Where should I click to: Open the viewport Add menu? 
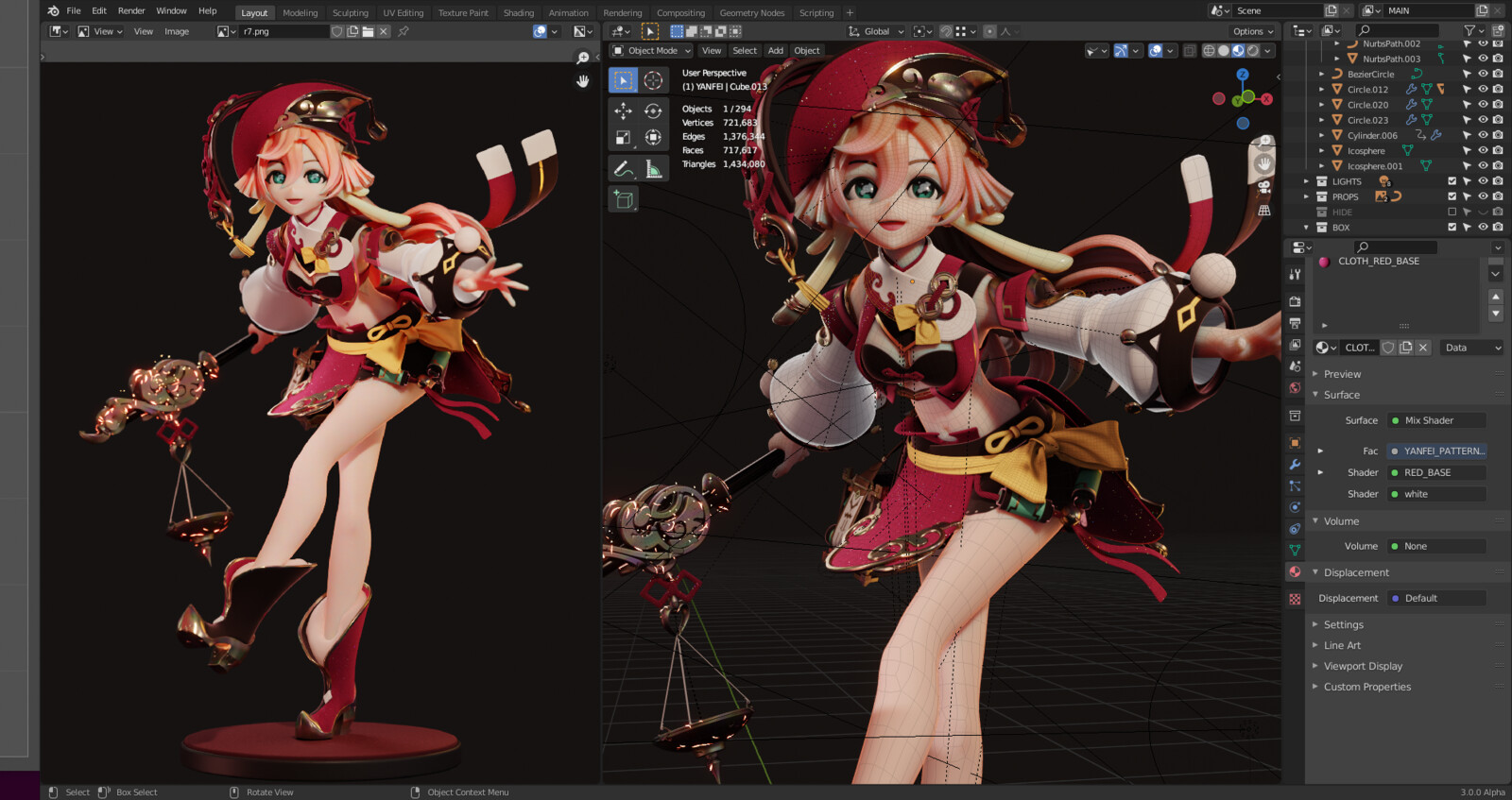pyautogui.click(x=775, y=51)
